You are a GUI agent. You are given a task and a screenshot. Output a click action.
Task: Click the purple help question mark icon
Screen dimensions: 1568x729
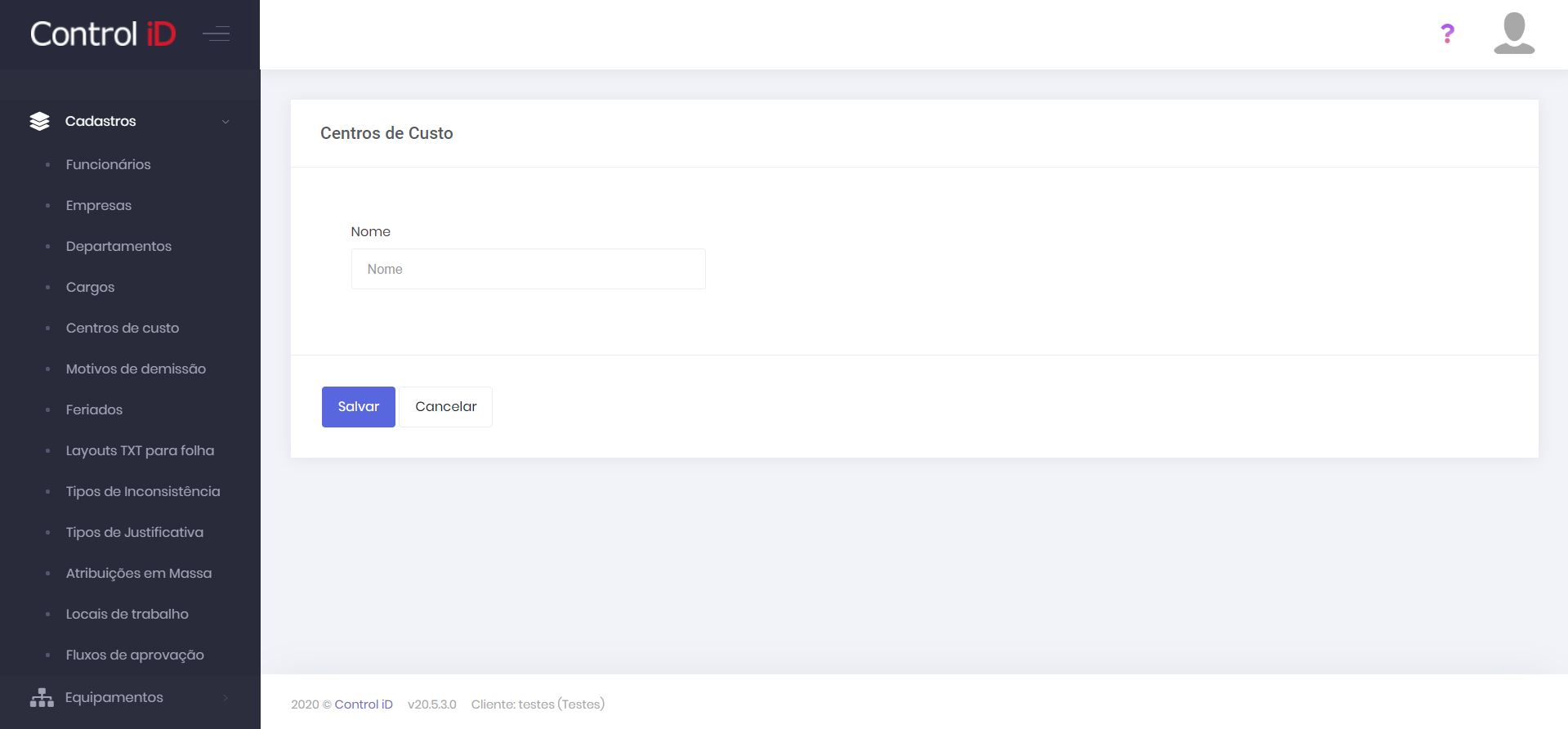1447,34
